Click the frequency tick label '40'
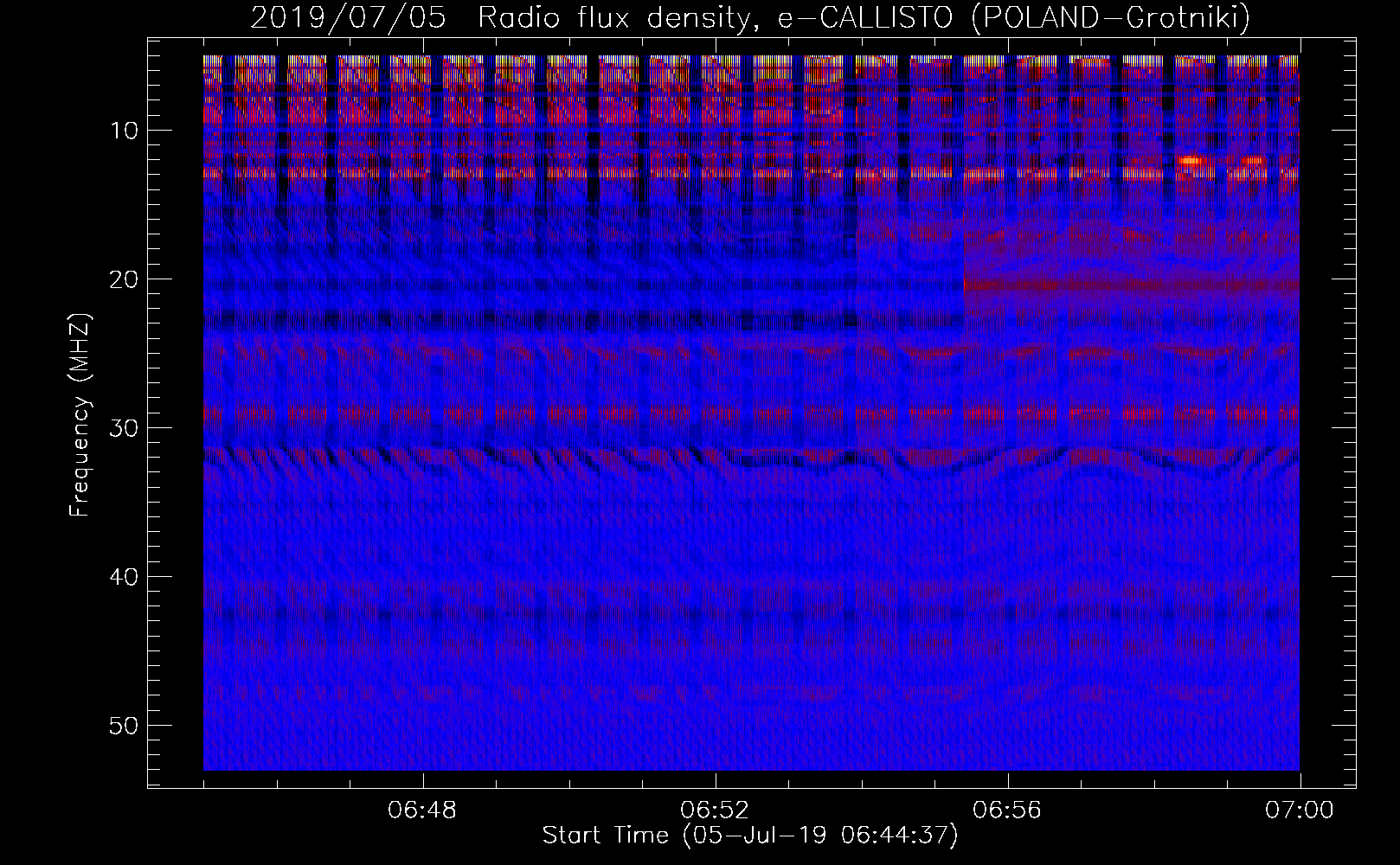The width and height of the screenshot is (1400, 865). click(x=125, y=577)
